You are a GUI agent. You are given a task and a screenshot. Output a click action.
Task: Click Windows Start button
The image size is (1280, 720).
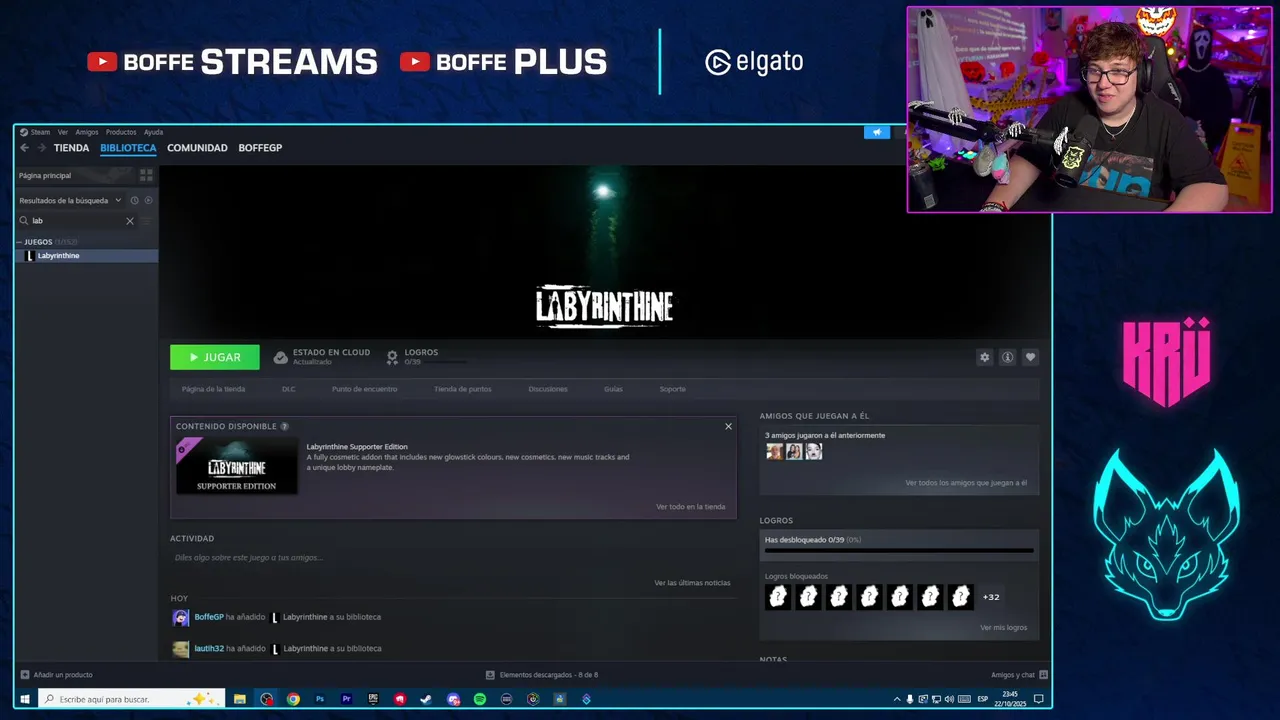click(25, 699)
